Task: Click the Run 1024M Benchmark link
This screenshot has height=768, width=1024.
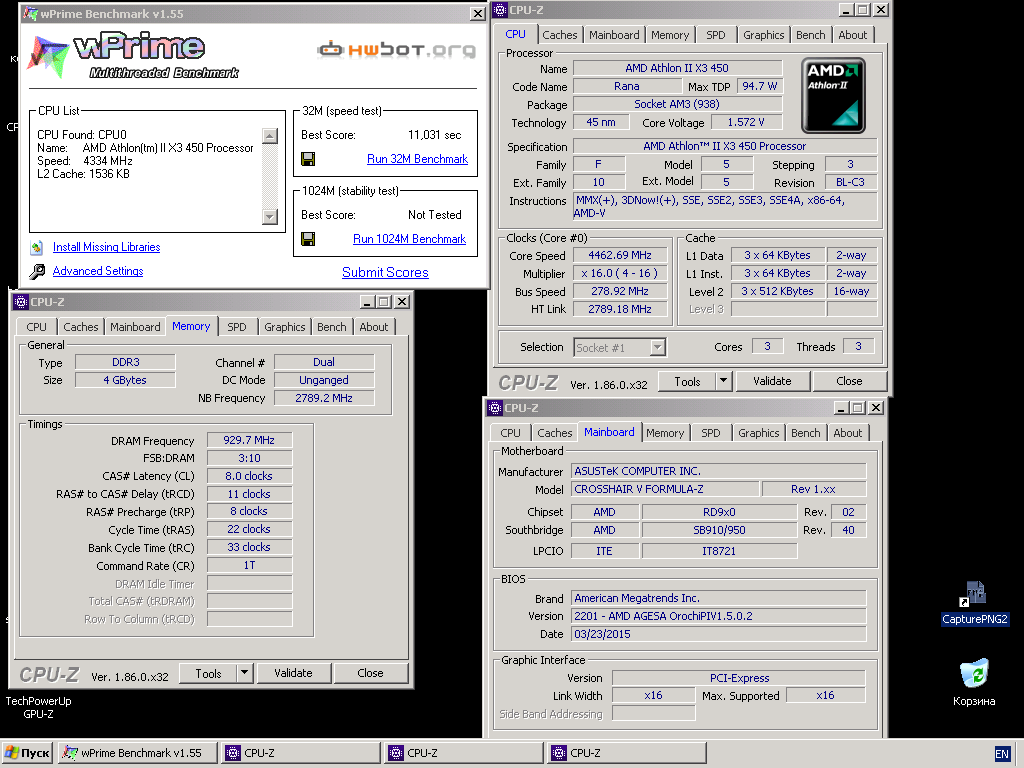Action: point(409,239)
